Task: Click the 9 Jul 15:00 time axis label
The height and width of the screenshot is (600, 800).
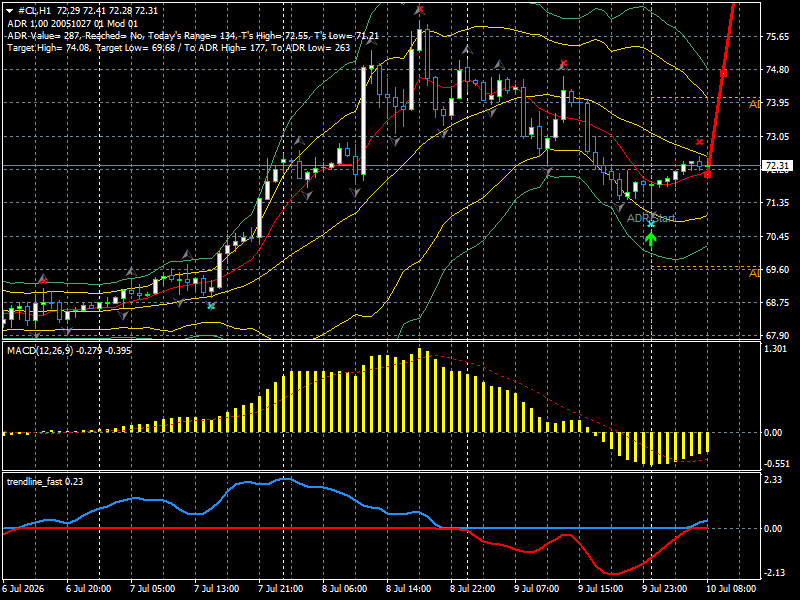Action: (601, 589)
